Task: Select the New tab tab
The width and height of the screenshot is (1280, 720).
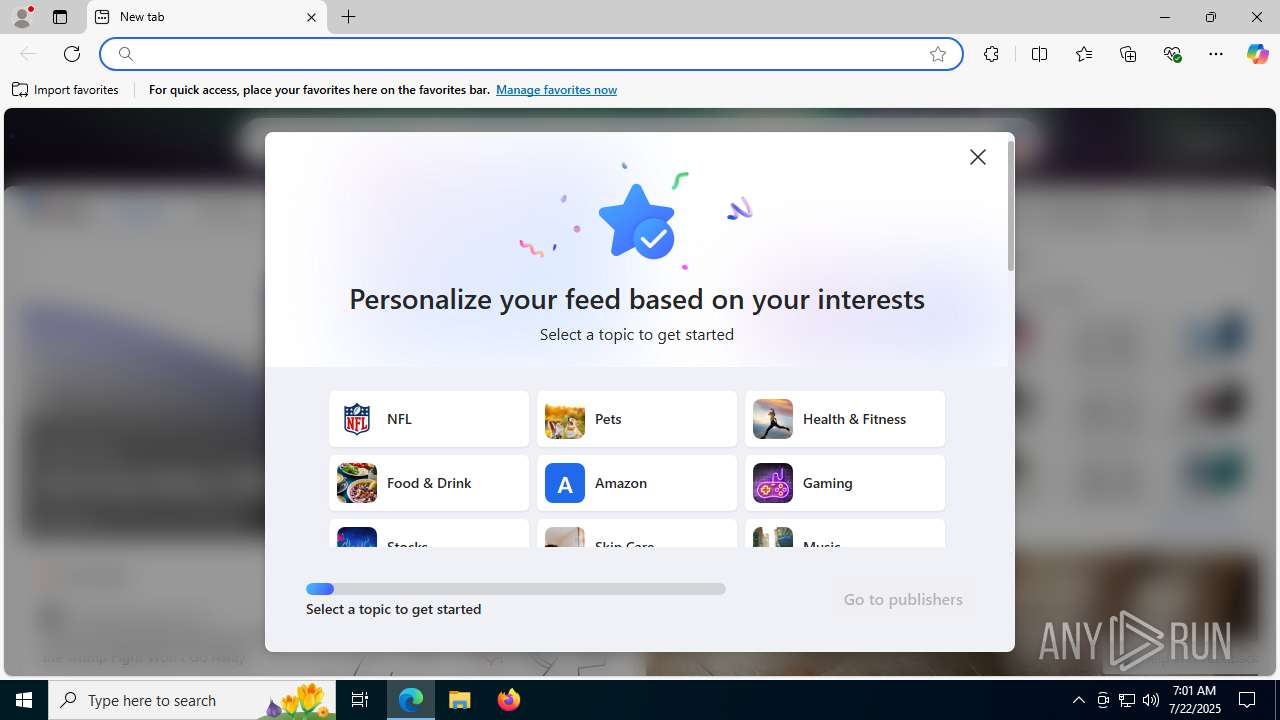Action: pyautogui.click(x=207, y=17)
